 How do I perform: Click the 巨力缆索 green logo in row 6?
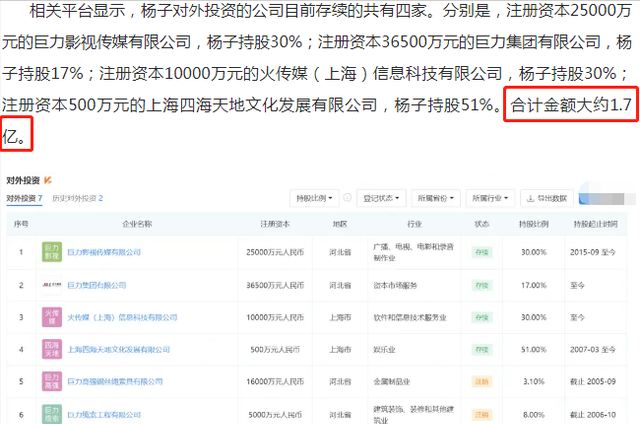(x=52, y=414)
